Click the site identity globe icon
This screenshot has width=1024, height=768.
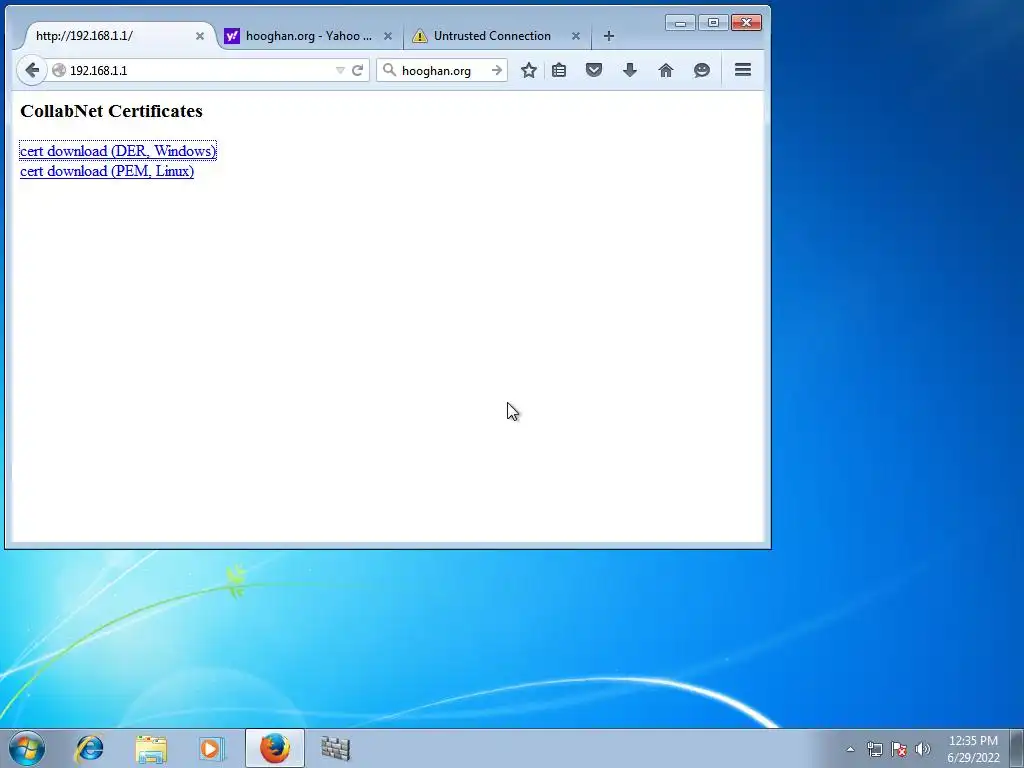(59, 70)
